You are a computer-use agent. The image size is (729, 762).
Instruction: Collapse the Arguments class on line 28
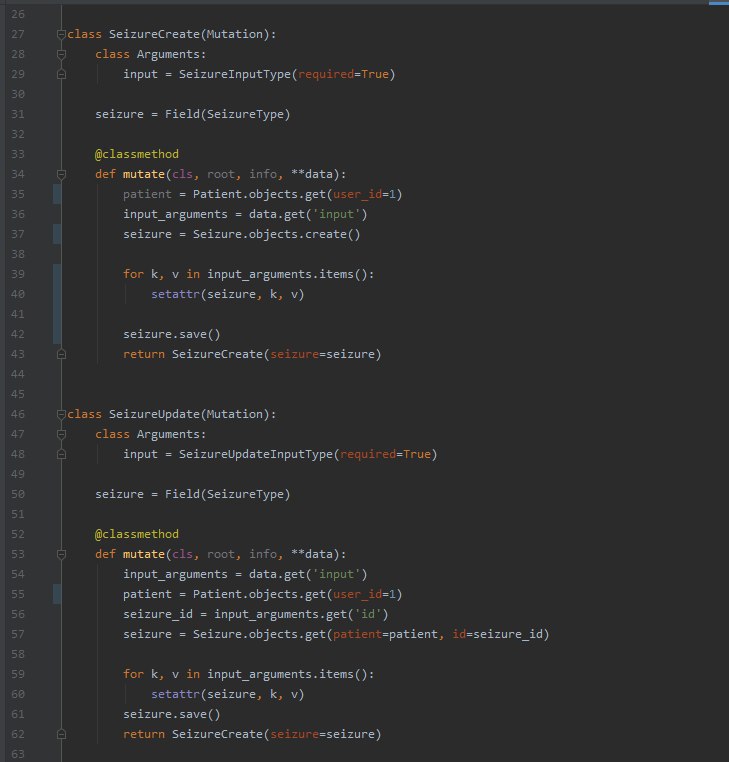click(x=61, y=54)
